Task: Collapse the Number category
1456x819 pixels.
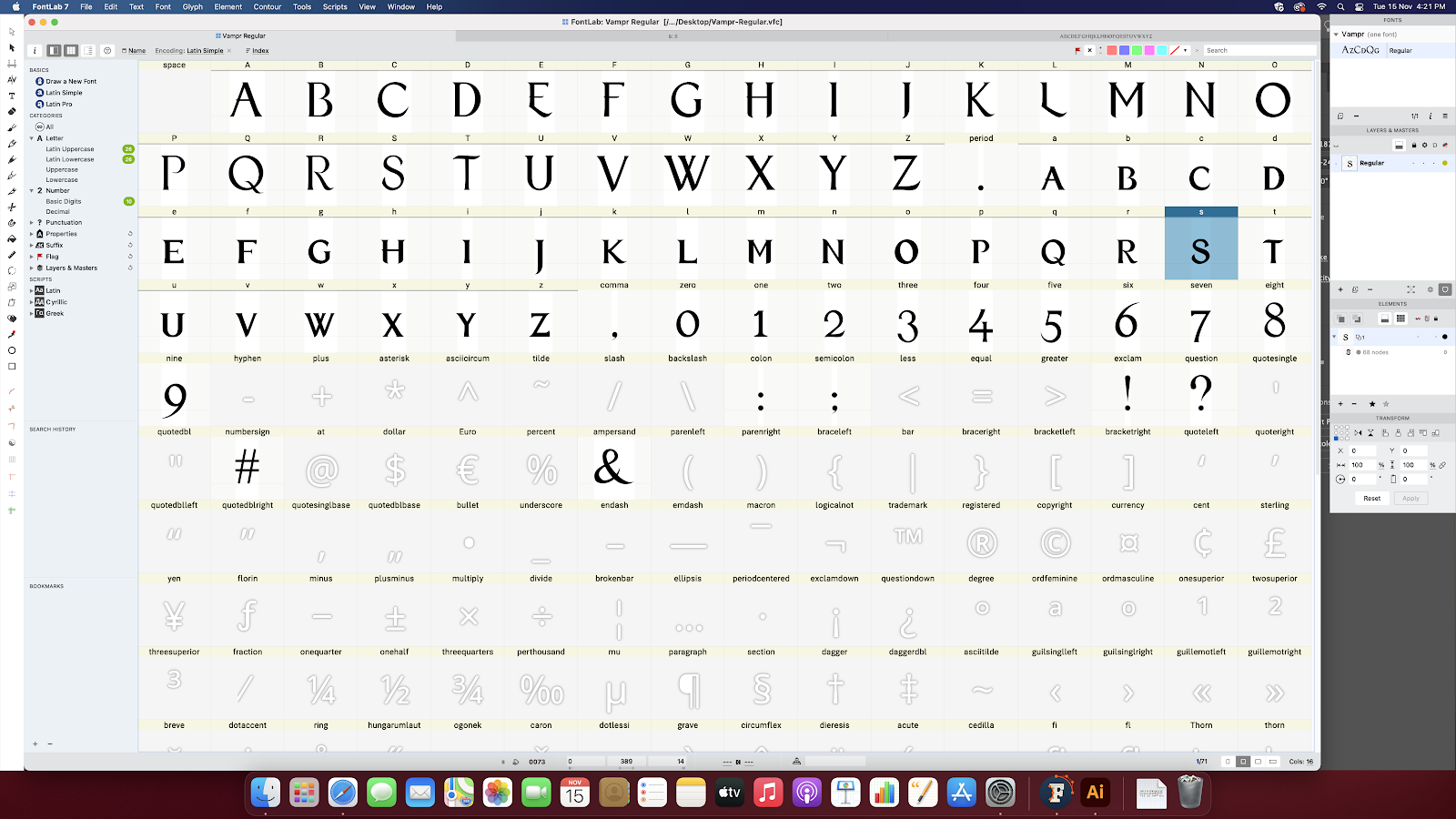Action: click(32, 190)
